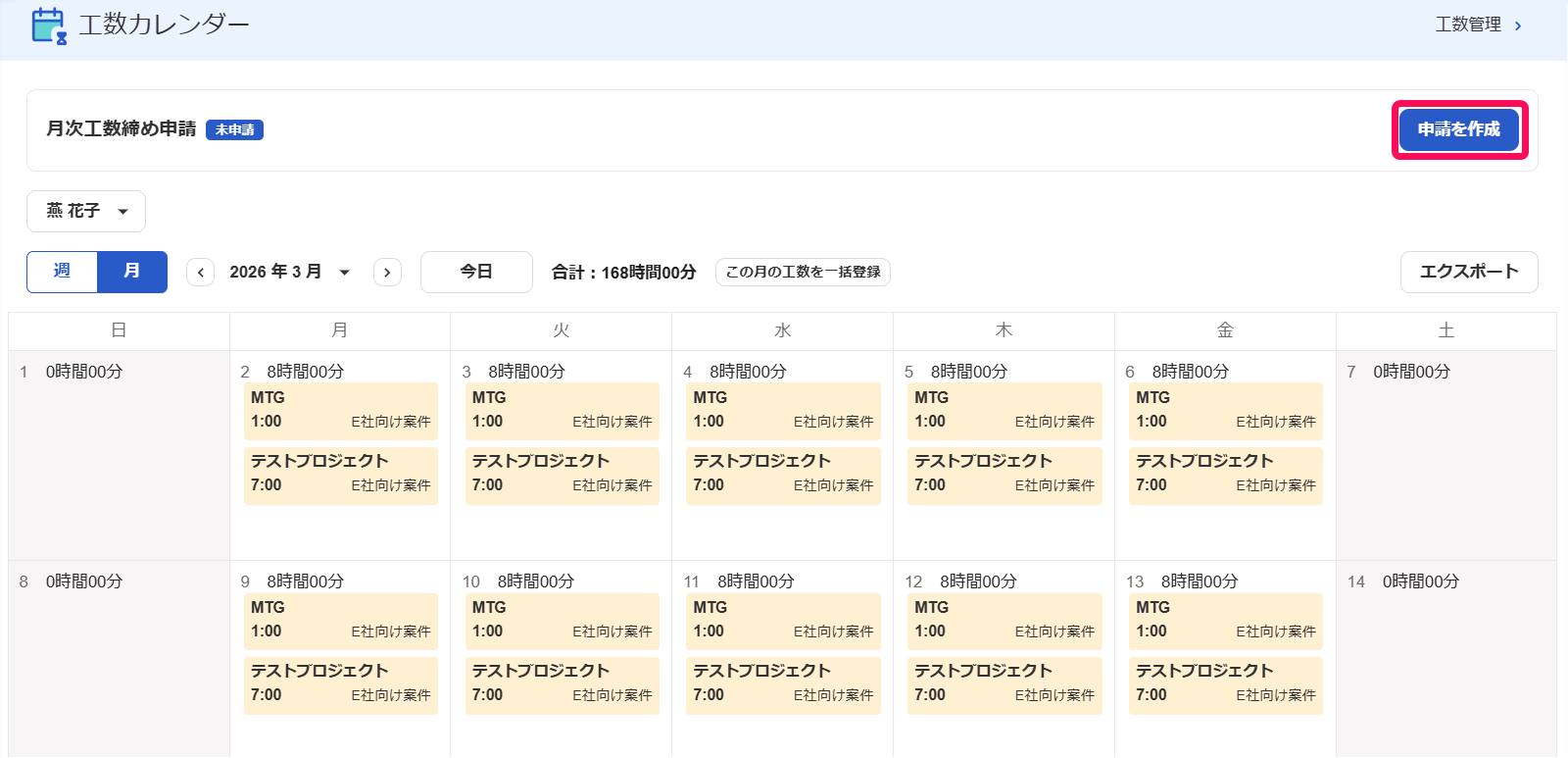Image resolution: width=1568 pixels, height=758 pixels.
Task: Click the 土 weekday column header
Action: coord(1446,330)
